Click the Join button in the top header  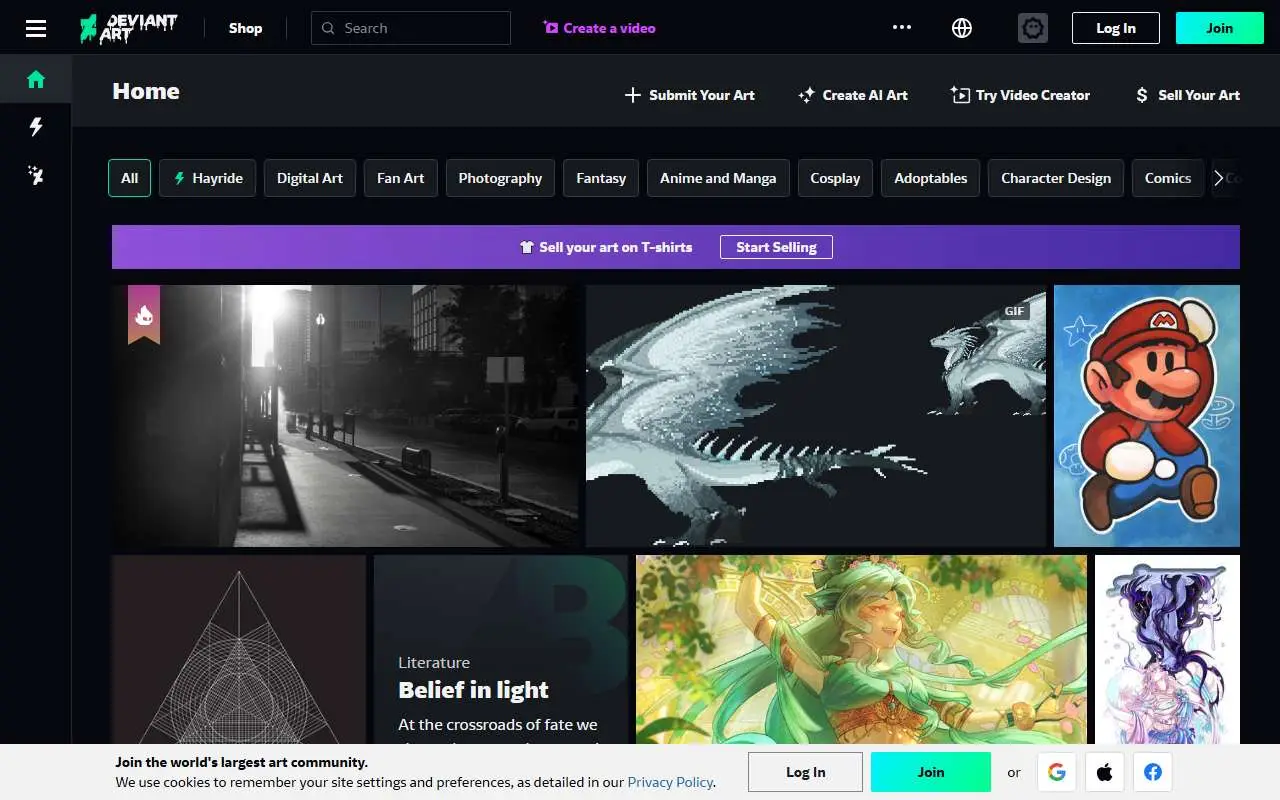pos(1220,28)
